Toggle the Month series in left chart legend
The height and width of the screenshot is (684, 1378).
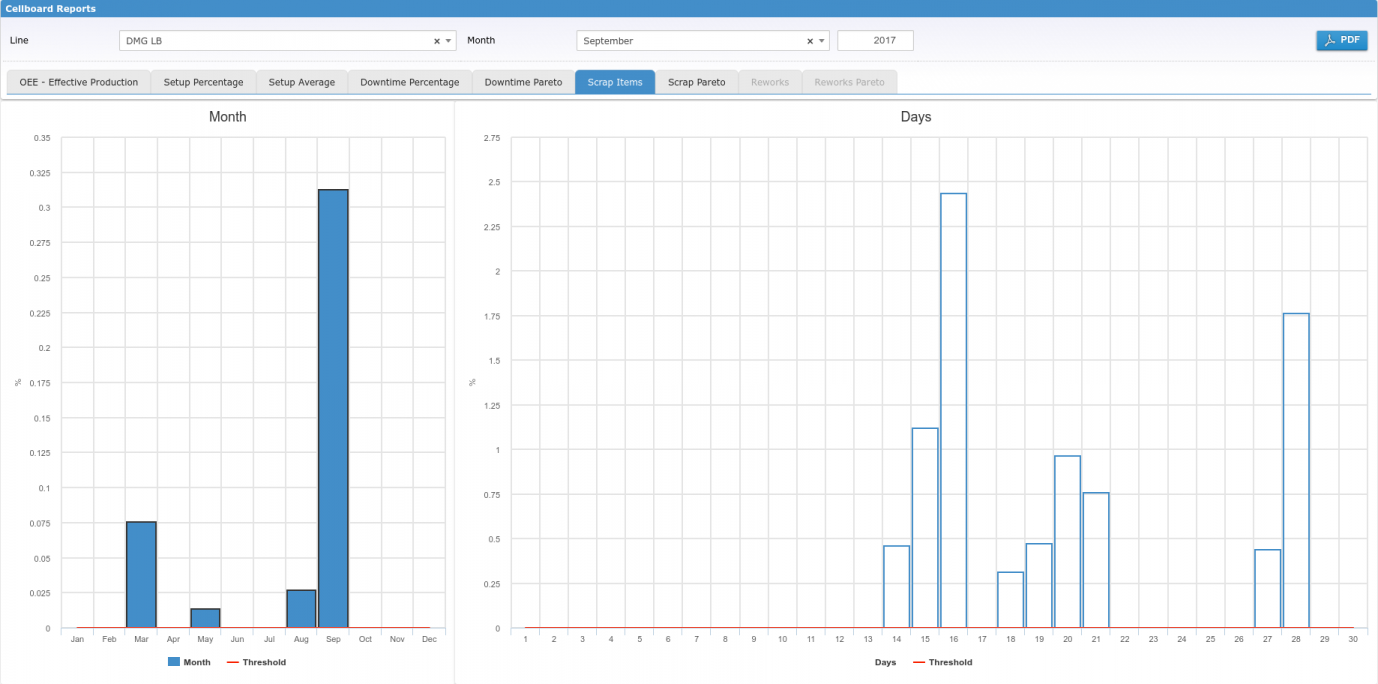point(197,662)
